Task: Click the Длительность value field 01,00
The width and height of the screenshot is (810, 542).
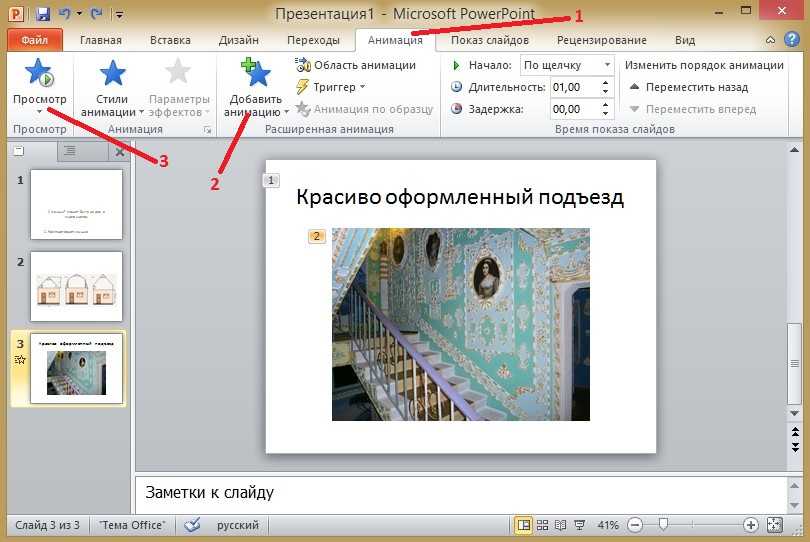Action: pos(574,87)
